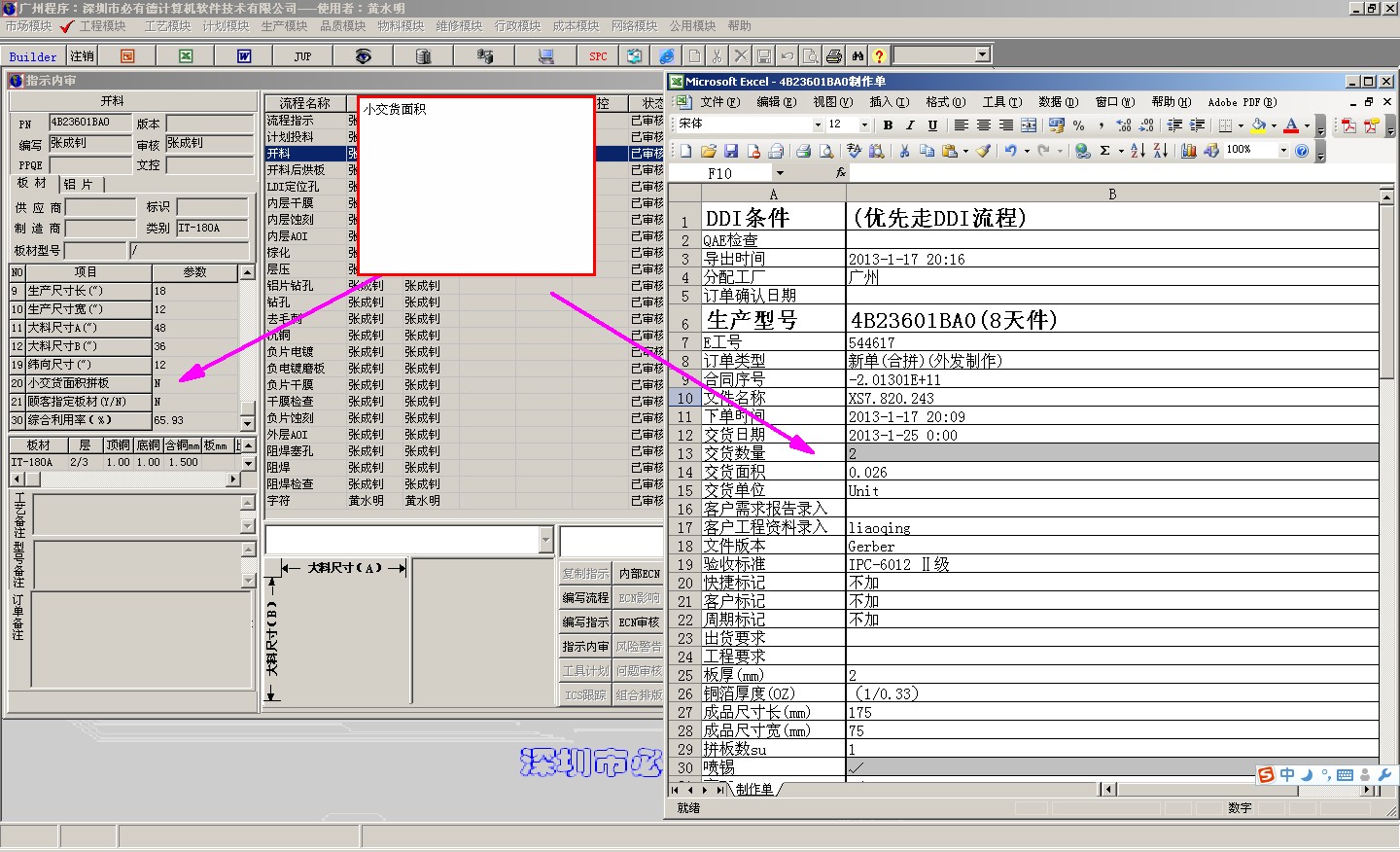Open Fill Color dropdown arrow
The image size is (1400, 852).
[1274, 125]
